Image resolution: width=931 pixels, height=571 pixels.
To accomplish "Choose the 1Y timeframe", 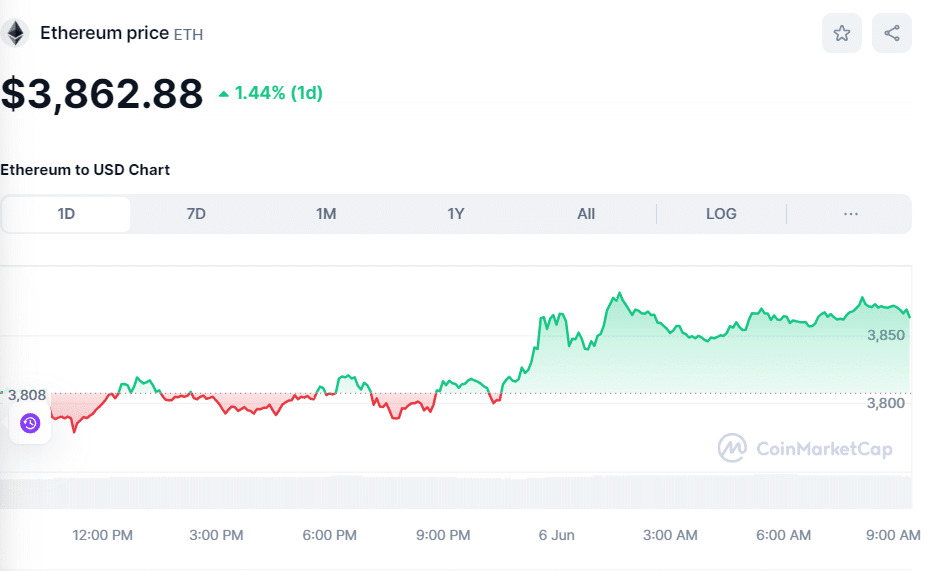I will [x=456, y=214].
